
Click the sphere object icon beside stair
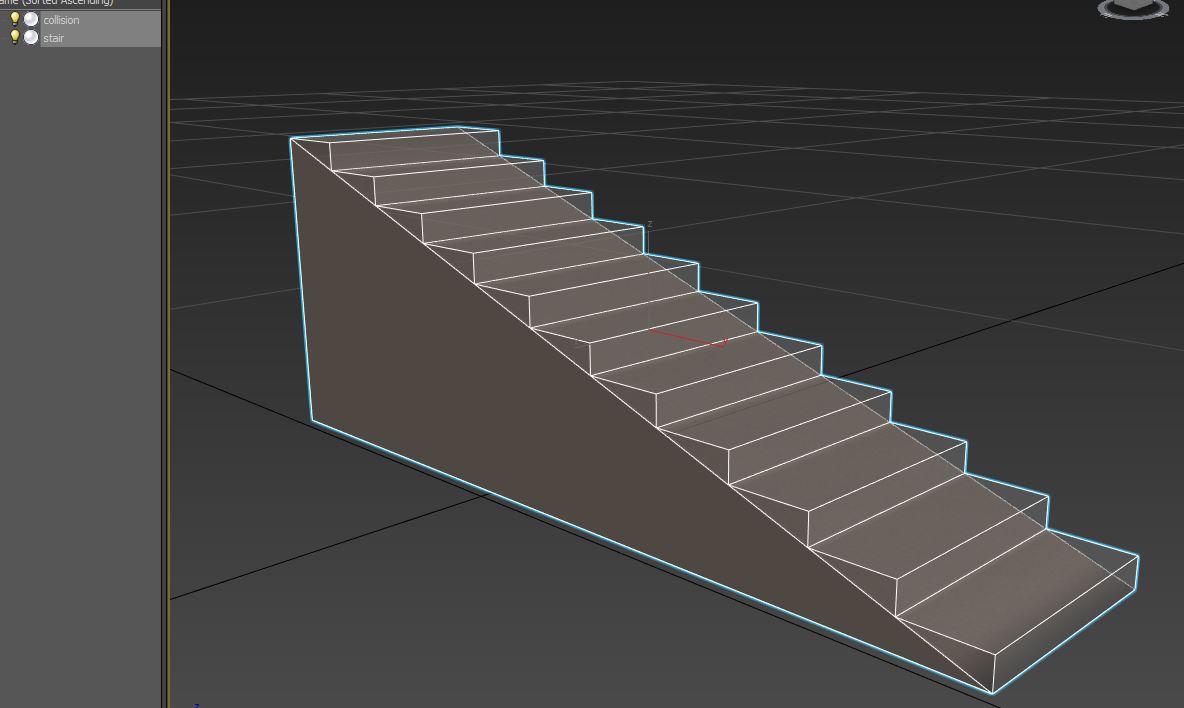tap(31, 37)
